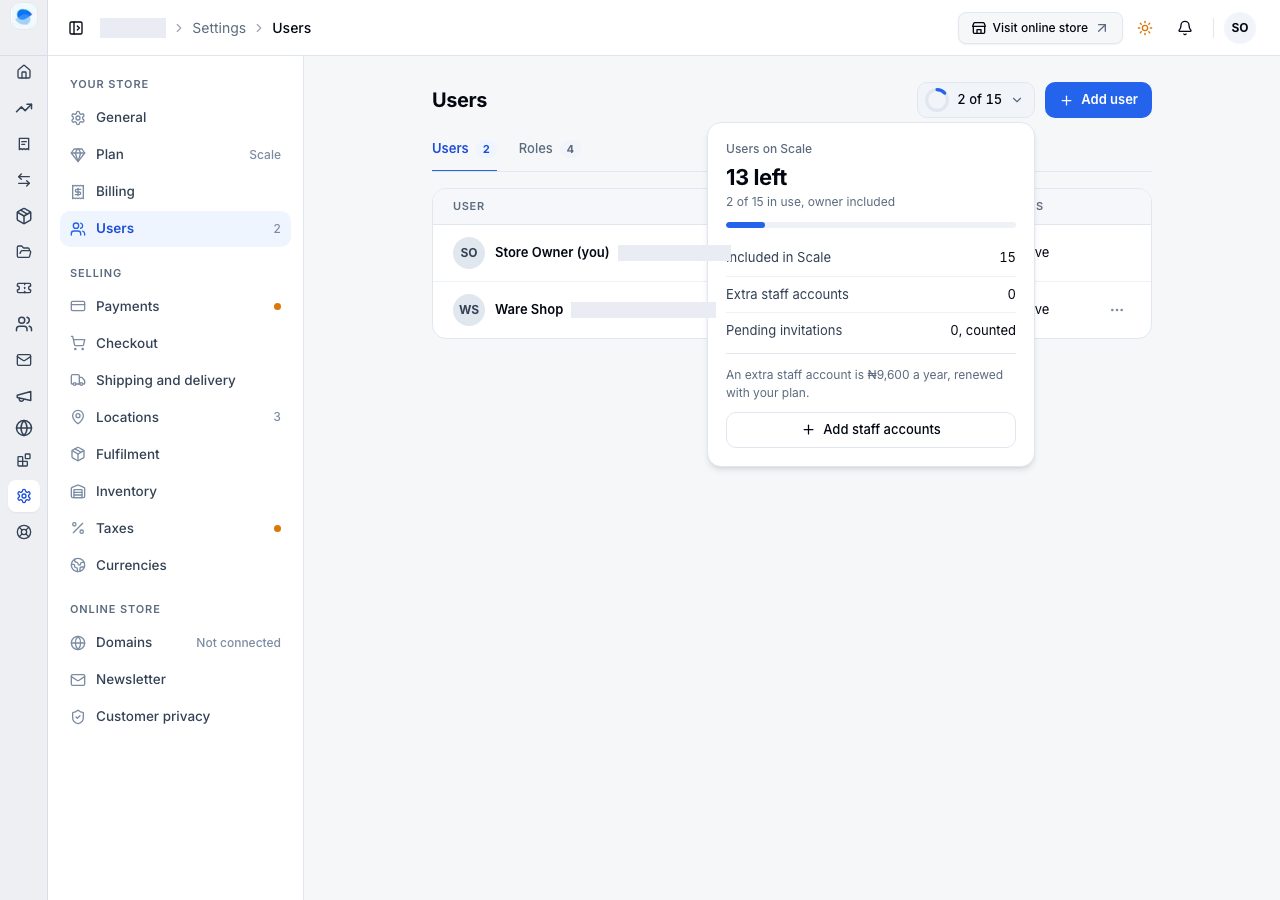Open analytics trend icon in left rail

point(24,108)
